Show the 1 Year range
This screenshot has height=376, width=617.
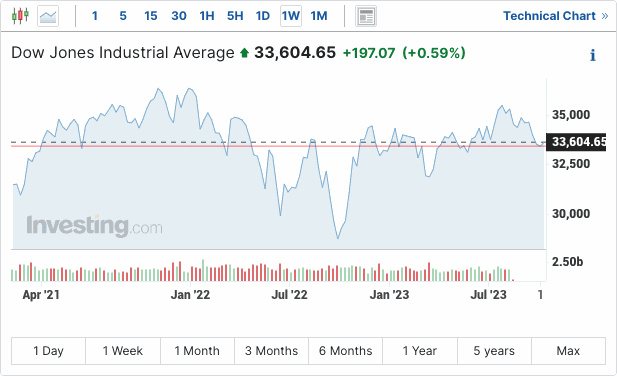420,351
